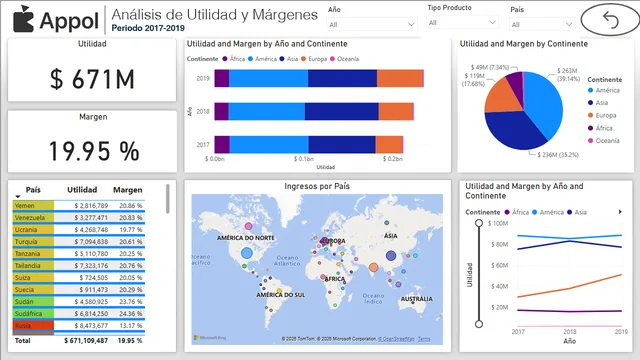Click the large North America map bubble
This screenshot has height=360, width=640.
[247, 253]
